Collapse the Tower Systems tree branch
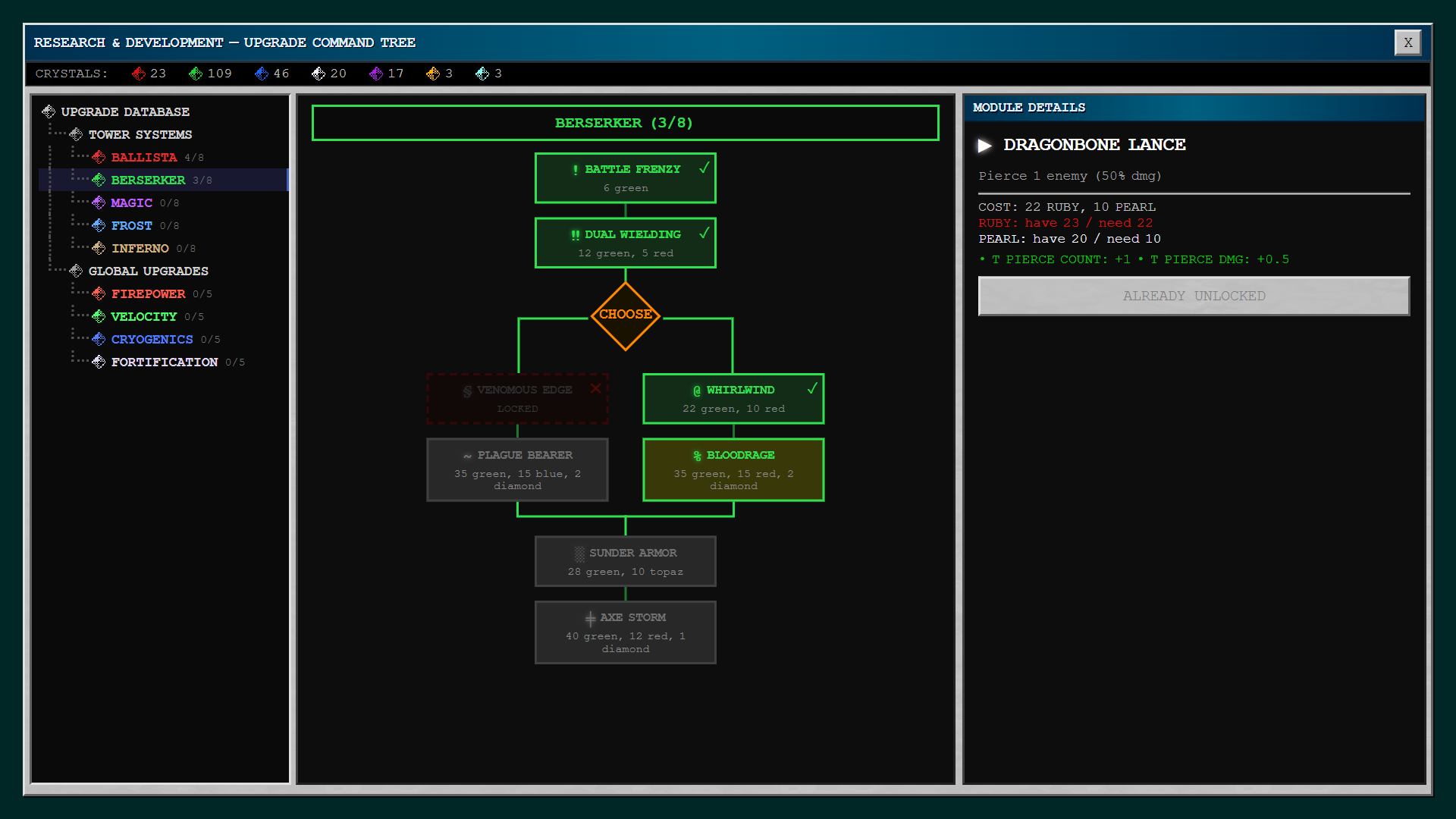 76,134
